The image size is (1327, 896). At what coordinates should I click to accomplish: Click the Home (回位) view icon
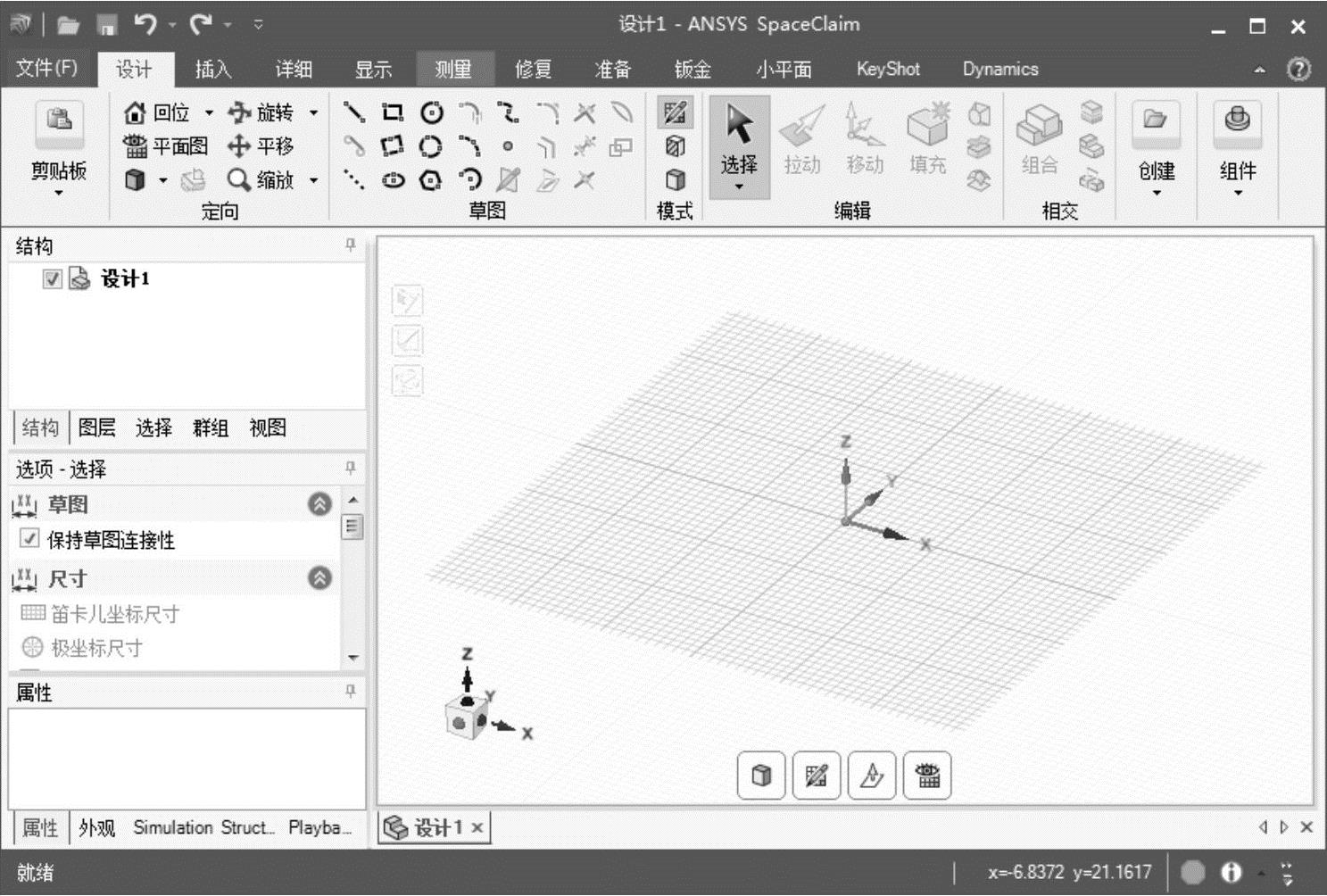tap(135, 112)
